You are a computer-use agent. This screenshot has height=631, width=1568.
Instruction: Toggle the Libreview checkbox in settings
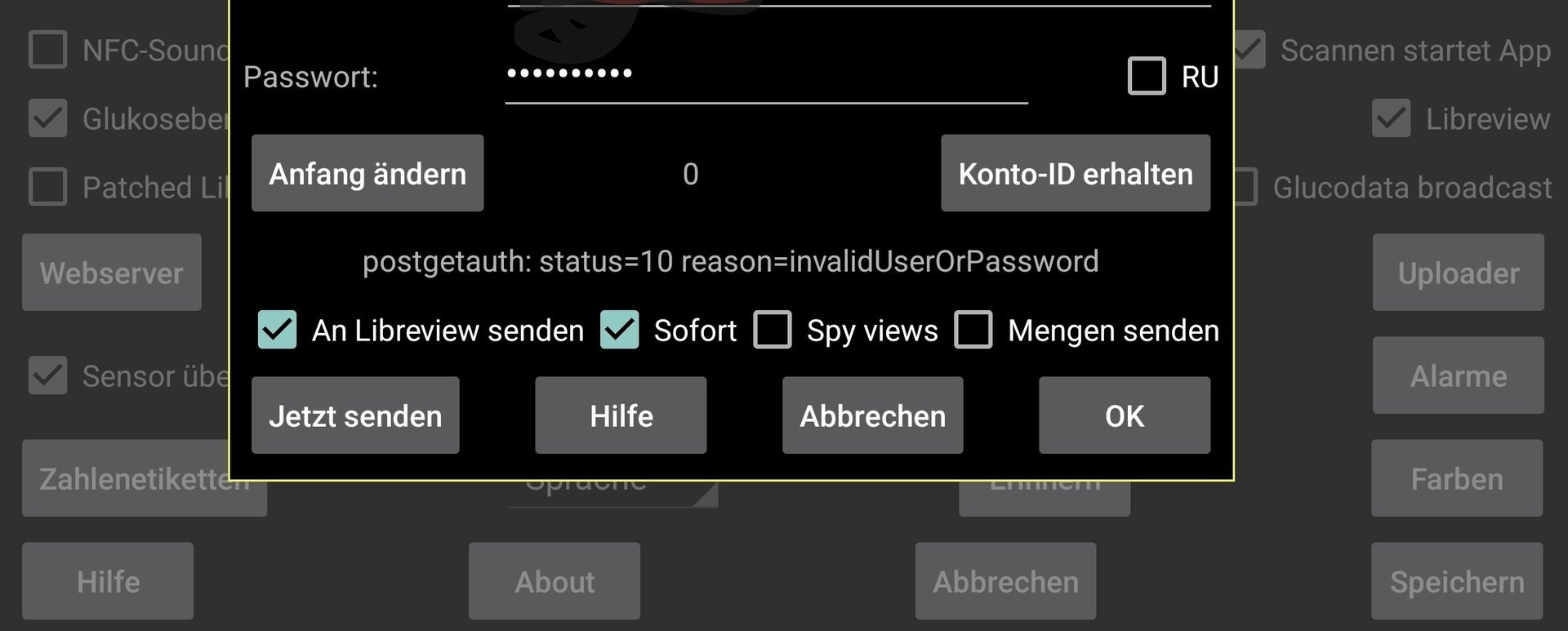1392,118
